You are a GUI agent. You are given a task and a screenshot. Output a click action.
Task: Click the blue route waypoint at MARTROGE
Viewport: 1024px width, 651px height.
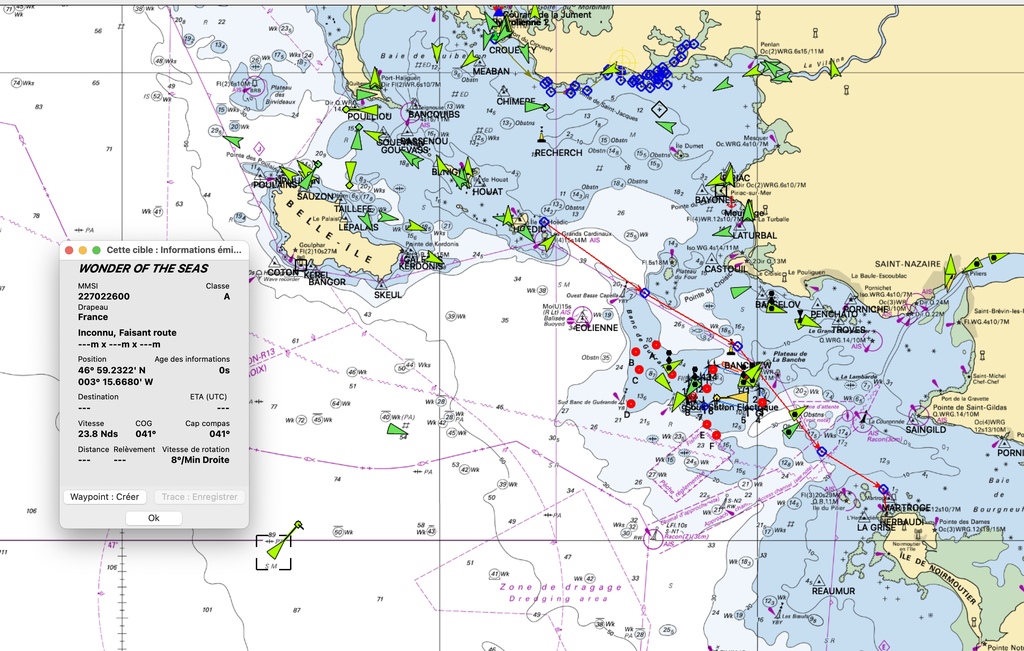coord(883,489)
